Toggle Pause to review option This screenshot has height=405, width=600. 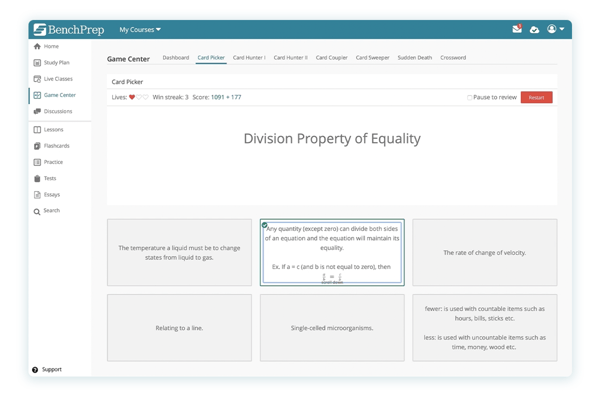pos(470,97)
